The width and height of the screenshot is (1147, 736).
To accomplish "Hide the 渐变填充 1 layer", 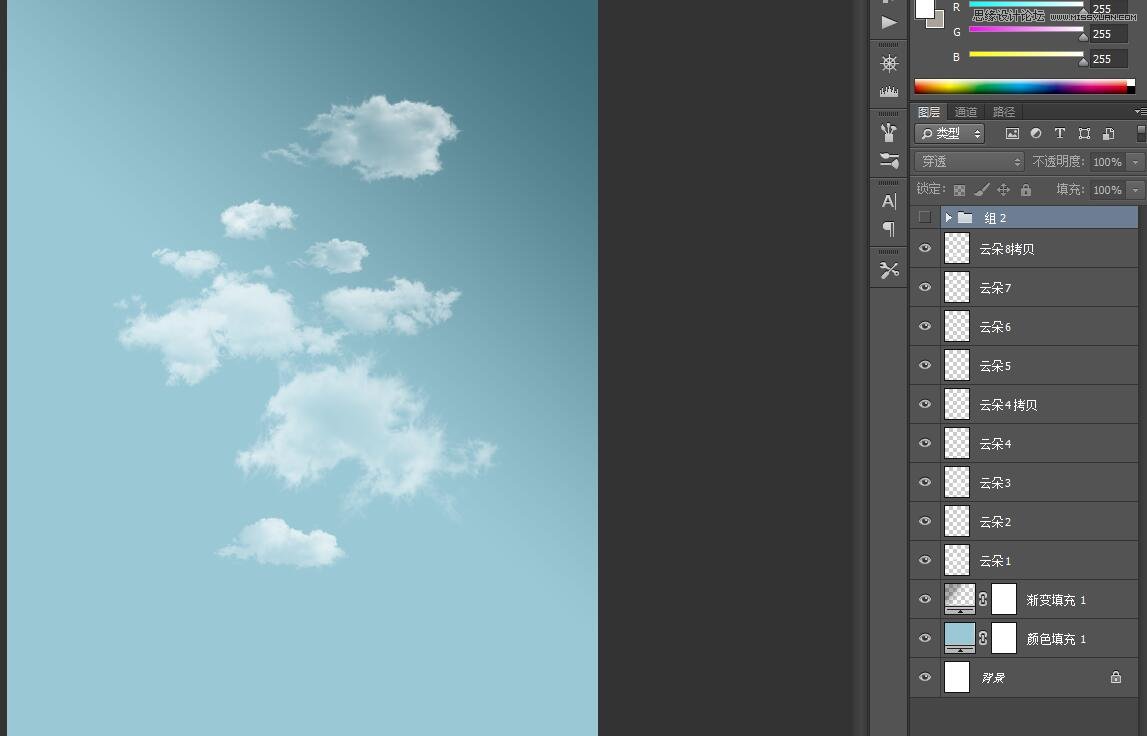I will click(925, 598).
